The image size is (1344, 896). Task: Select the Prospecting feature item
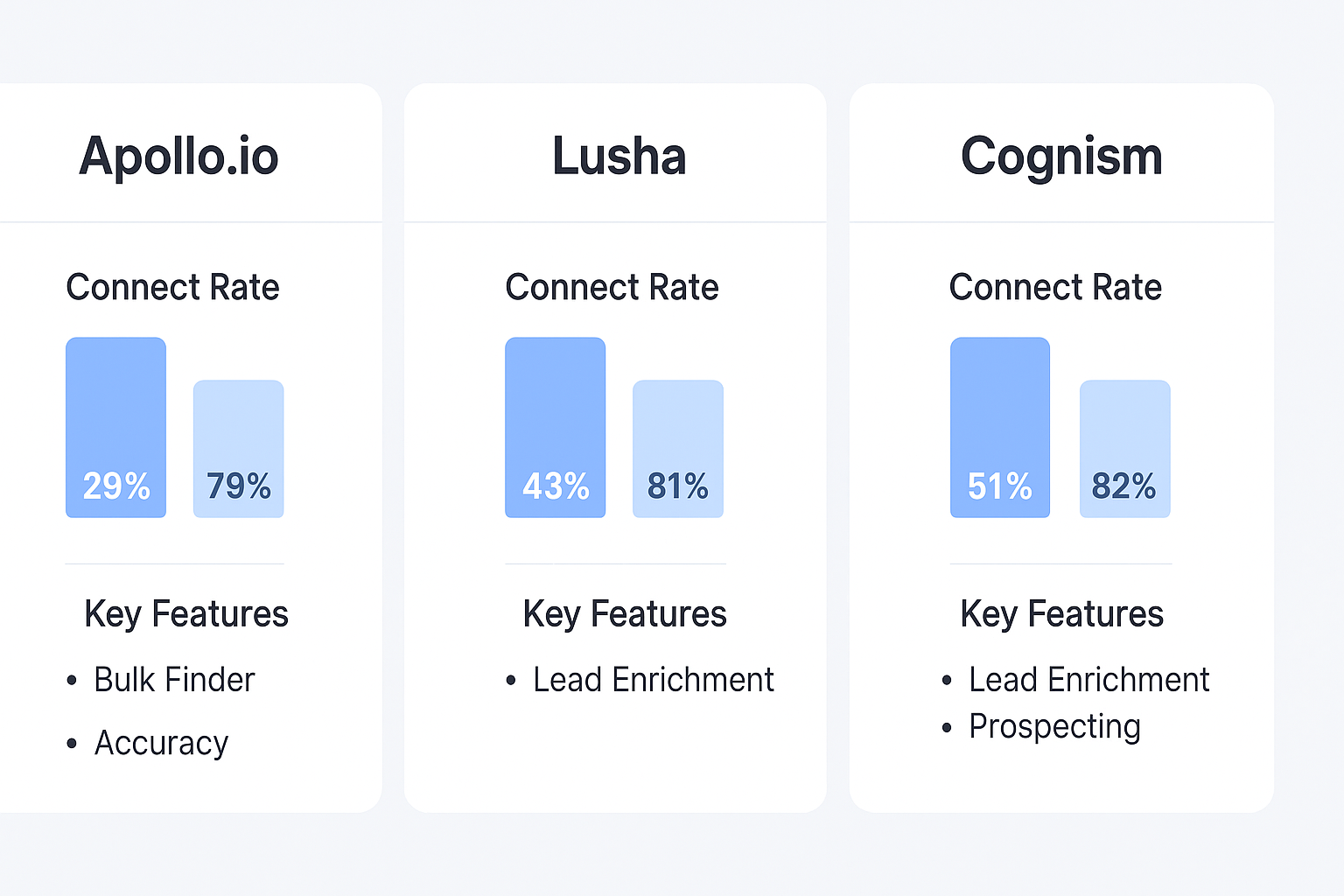point(1054,726)
